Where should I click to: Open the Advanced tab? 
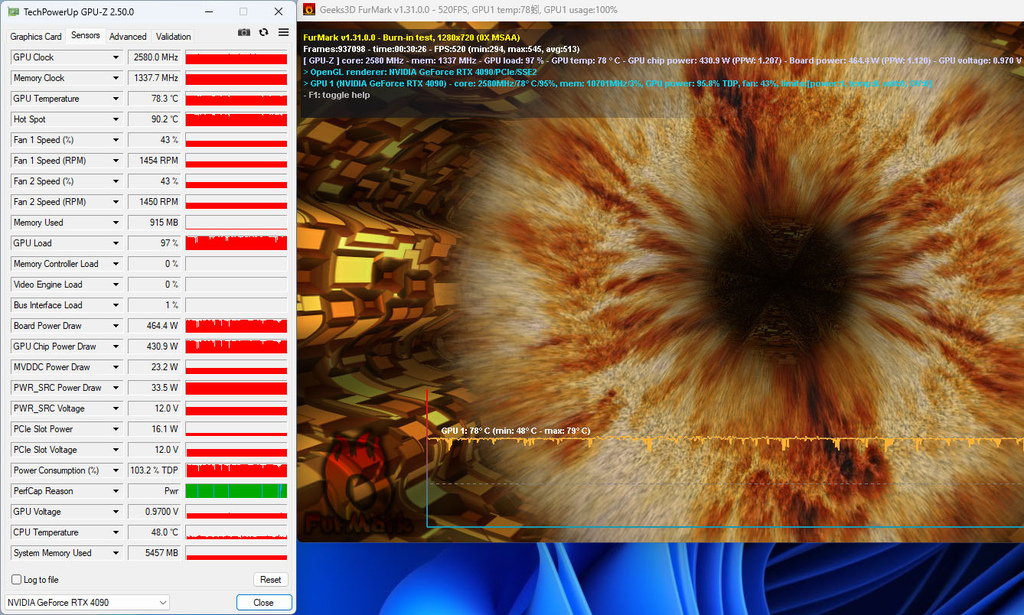pos(128,37)
